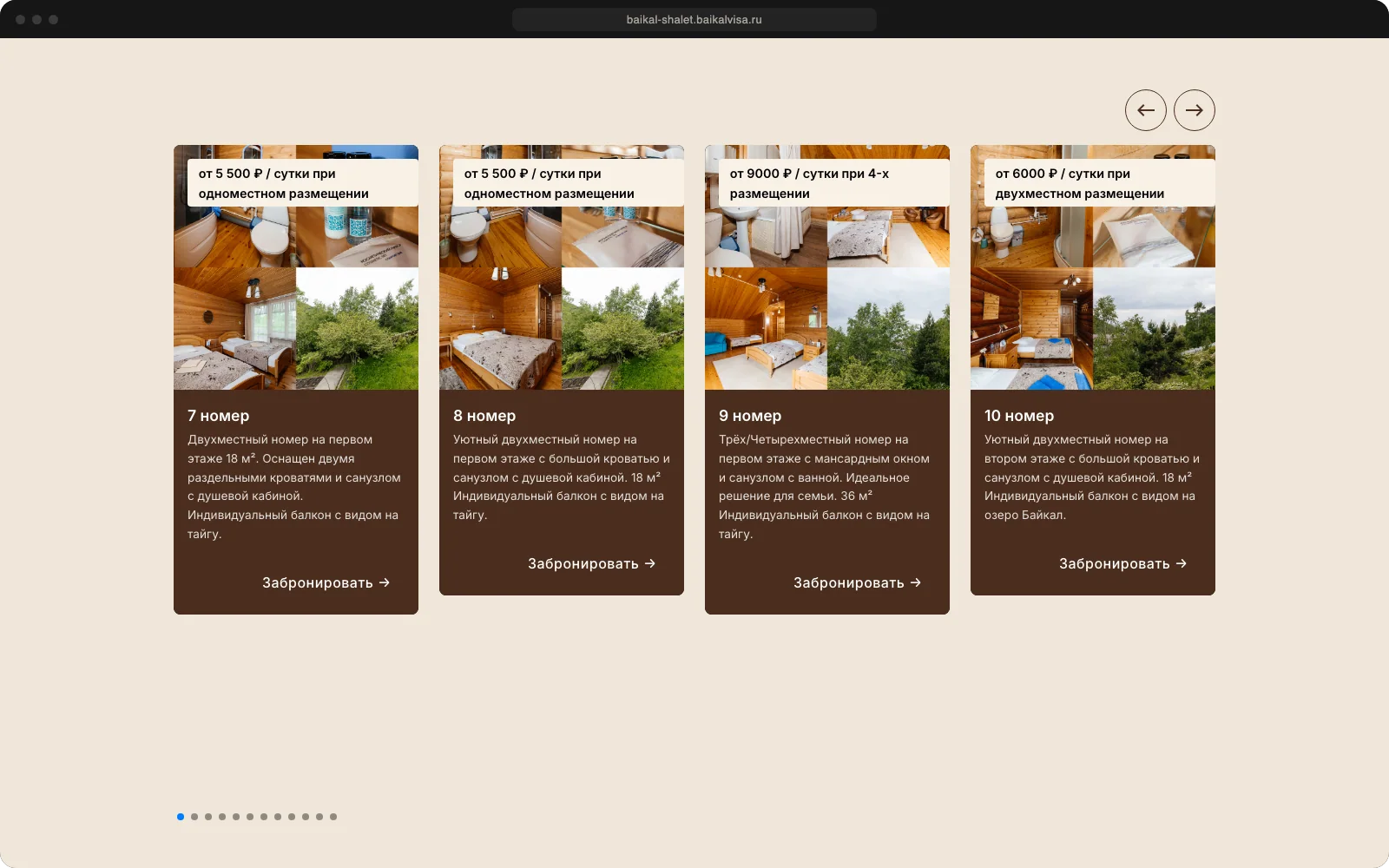Viewport: 1389px width, 868px height.
Task: Click Забронировать in the 8 номер card
Action: pyautogui.click(x=592, y=563)
